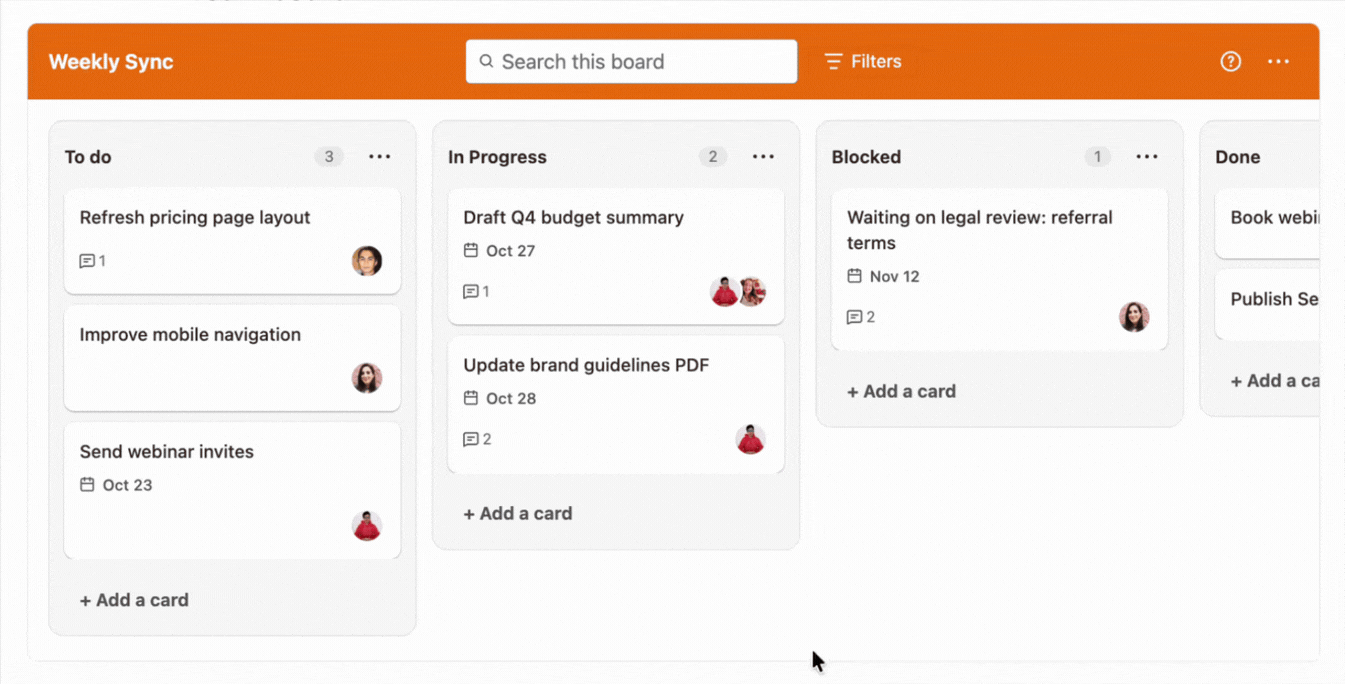Click comment icon on Draft Q4 budget card
Image resolution: width=1345 pixels, height=684 pixels.
pyautogui.click(x=471, y=292)
